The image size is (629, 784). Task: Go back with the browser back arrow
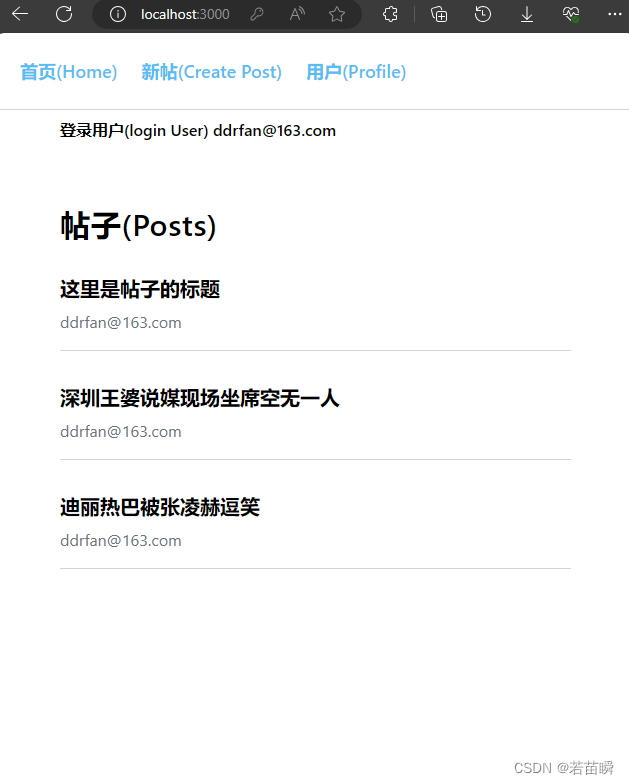pyautogui.click(x=20, y=14)
